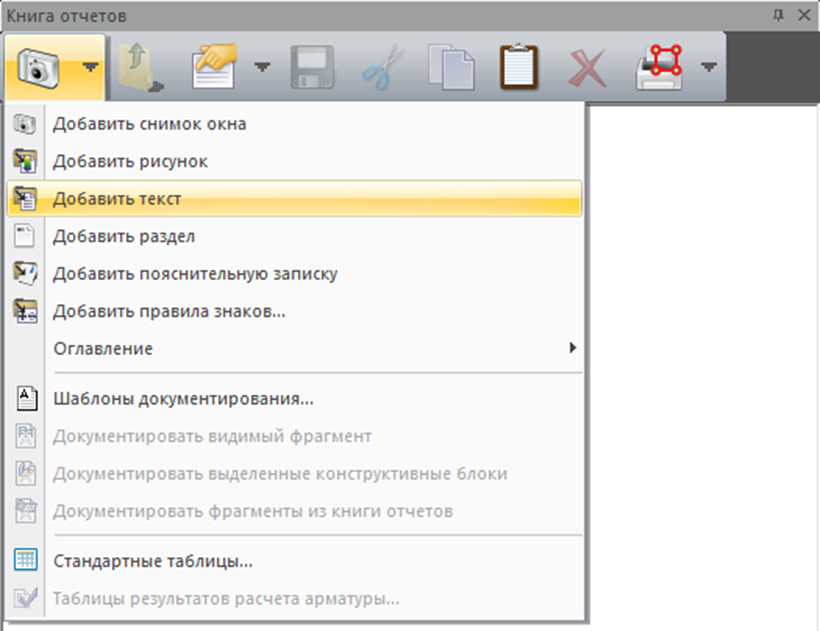The image size is (820, 631).
Task: Click the blank page icon beside Добавить раздел
Action: (25, 236)
